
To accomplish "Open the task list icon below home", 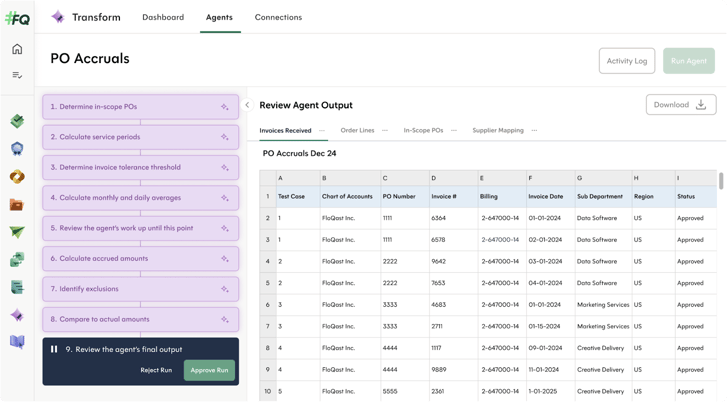I will pos(17,75).
